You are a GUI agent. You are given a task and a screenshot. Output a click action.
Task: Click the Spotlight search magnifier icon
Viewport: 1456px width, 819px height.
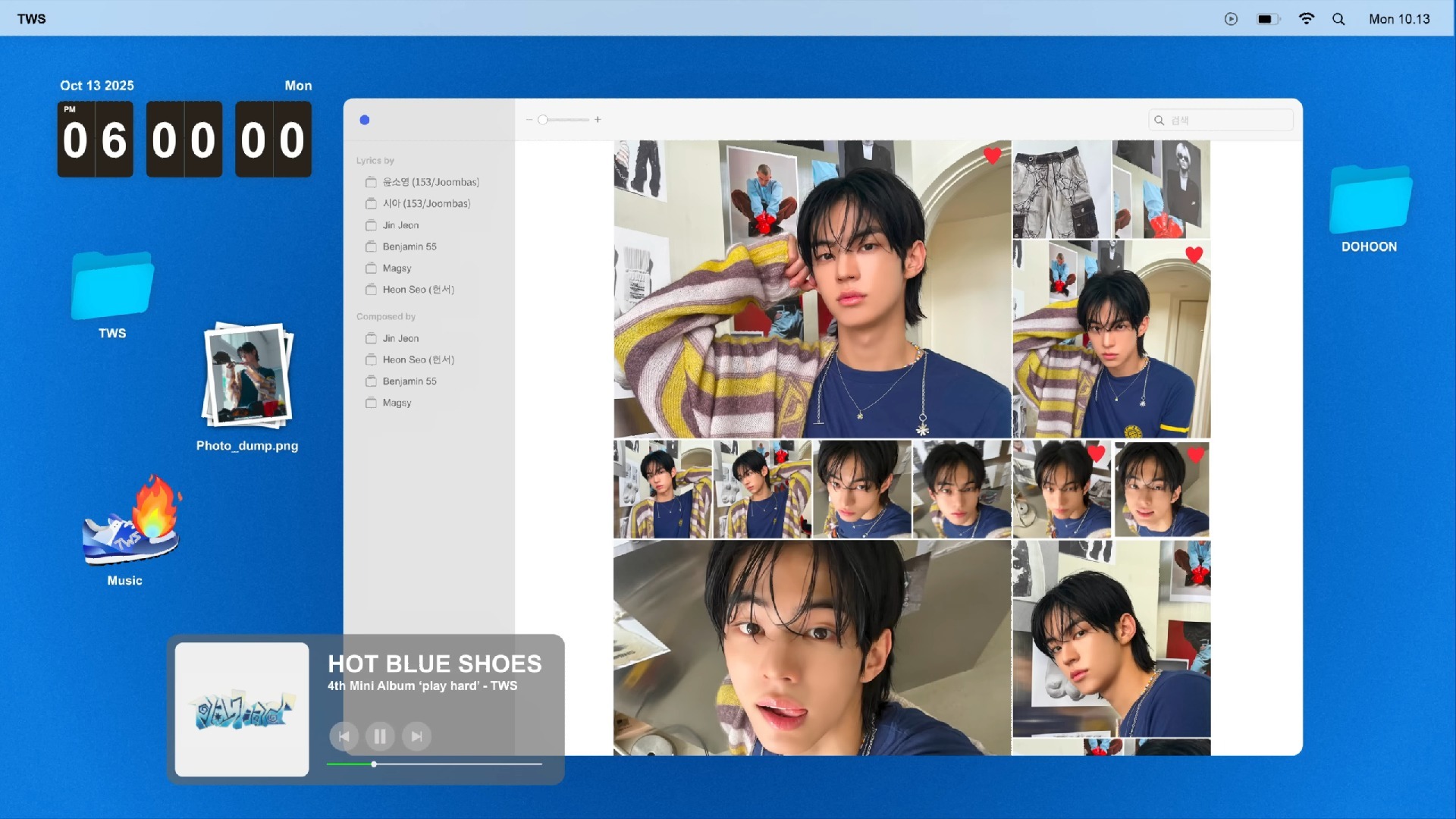[1338, 19]
